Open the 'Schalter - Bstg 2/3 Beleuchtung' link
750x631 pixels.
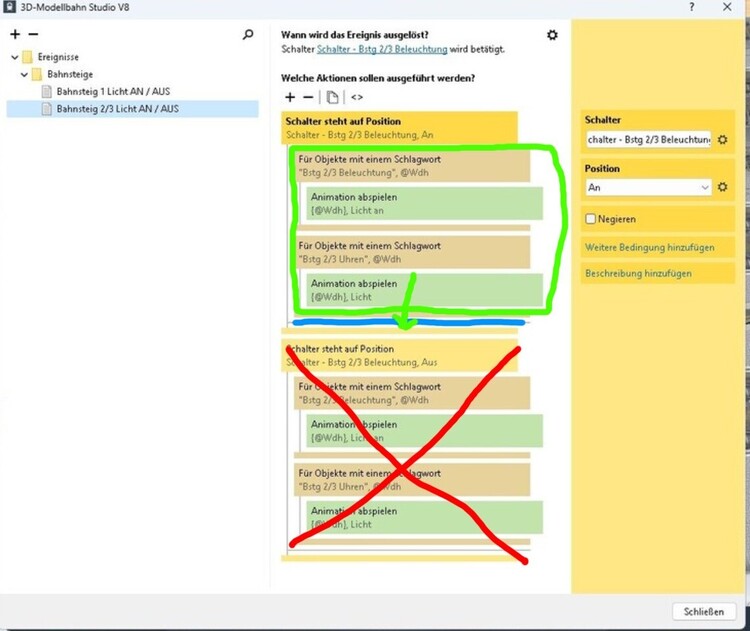tap(382, 49)
